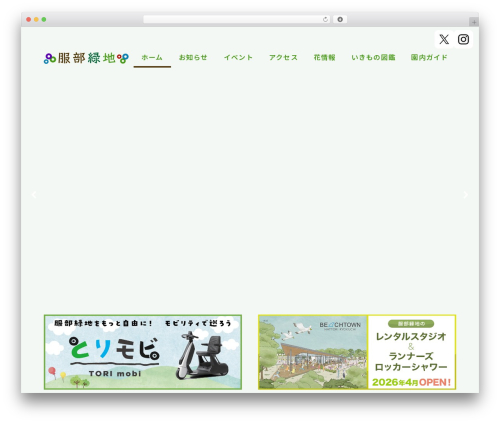Minimize the window with yellow button
This screenshot has width=500, height=423.
click(36, 20)
